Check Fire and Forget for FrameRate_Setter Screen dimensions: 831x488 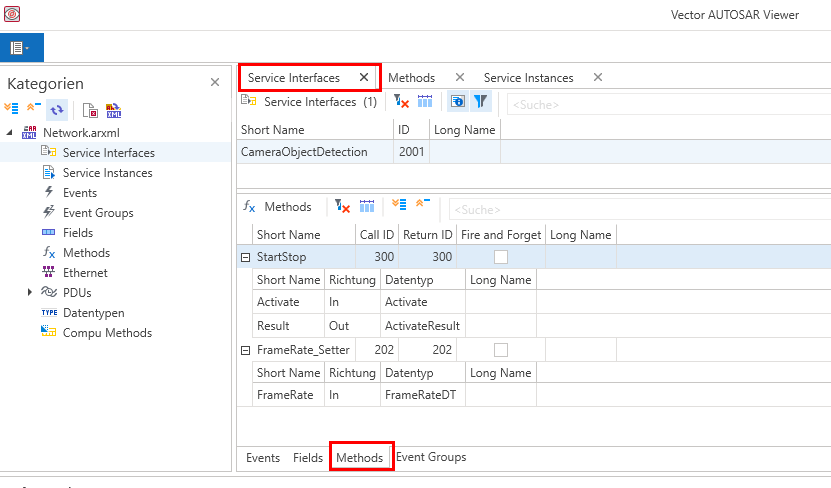click(501, 350)
